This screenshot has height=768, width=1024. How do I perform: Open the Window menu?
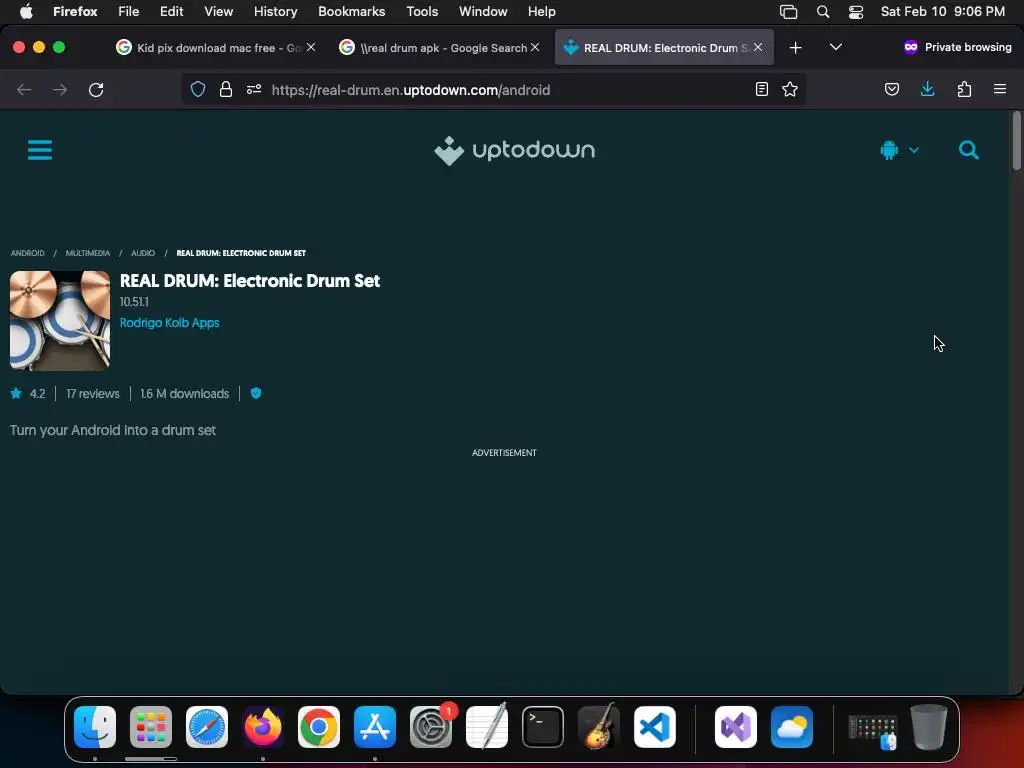coord(483,12)
